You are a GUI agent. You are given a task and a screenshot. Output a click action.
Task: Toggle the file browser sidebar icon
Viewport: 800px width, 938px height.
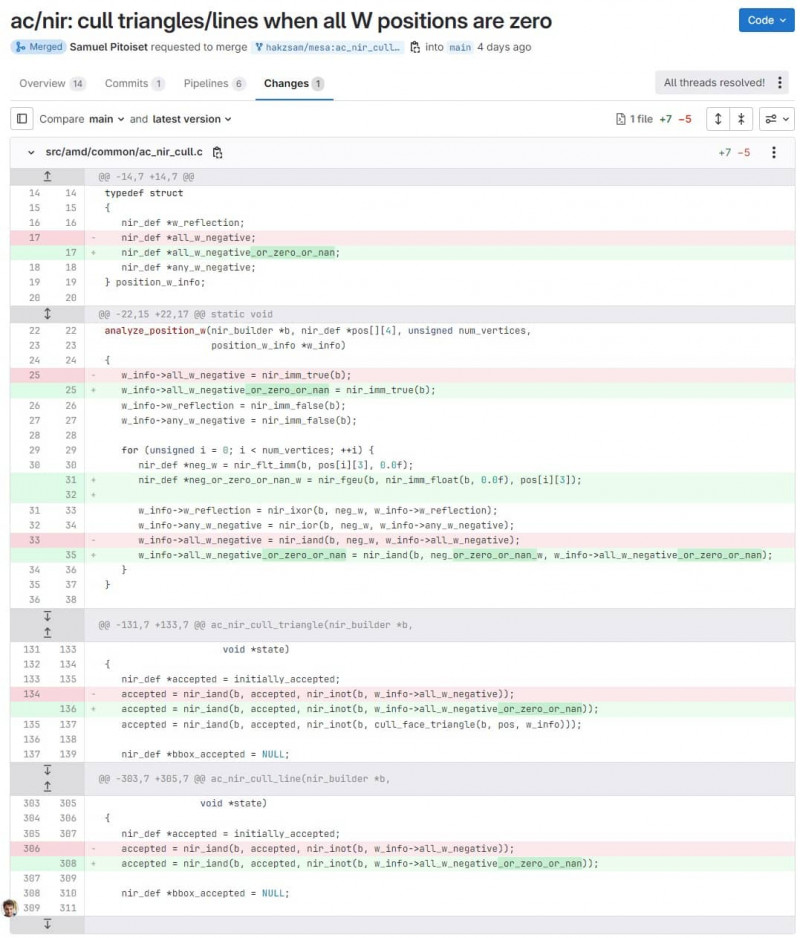click(22, 118)
